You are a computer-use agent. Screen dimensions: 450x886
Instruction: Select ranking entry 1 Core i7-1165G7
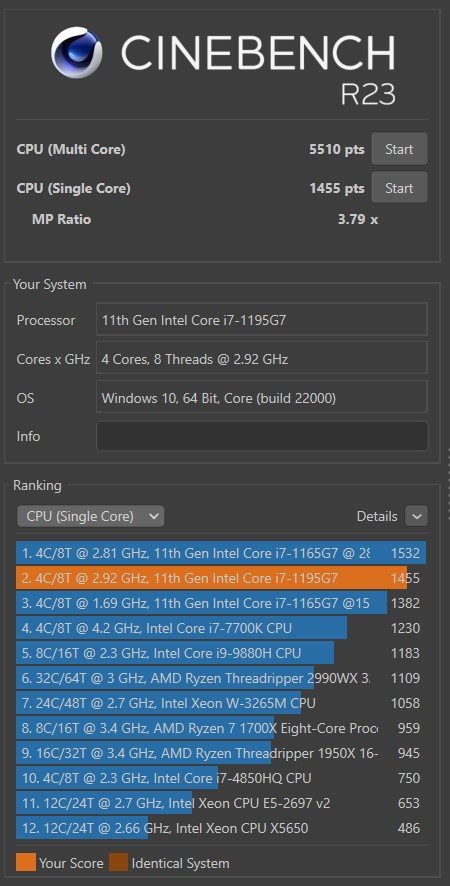pos(221,553)
